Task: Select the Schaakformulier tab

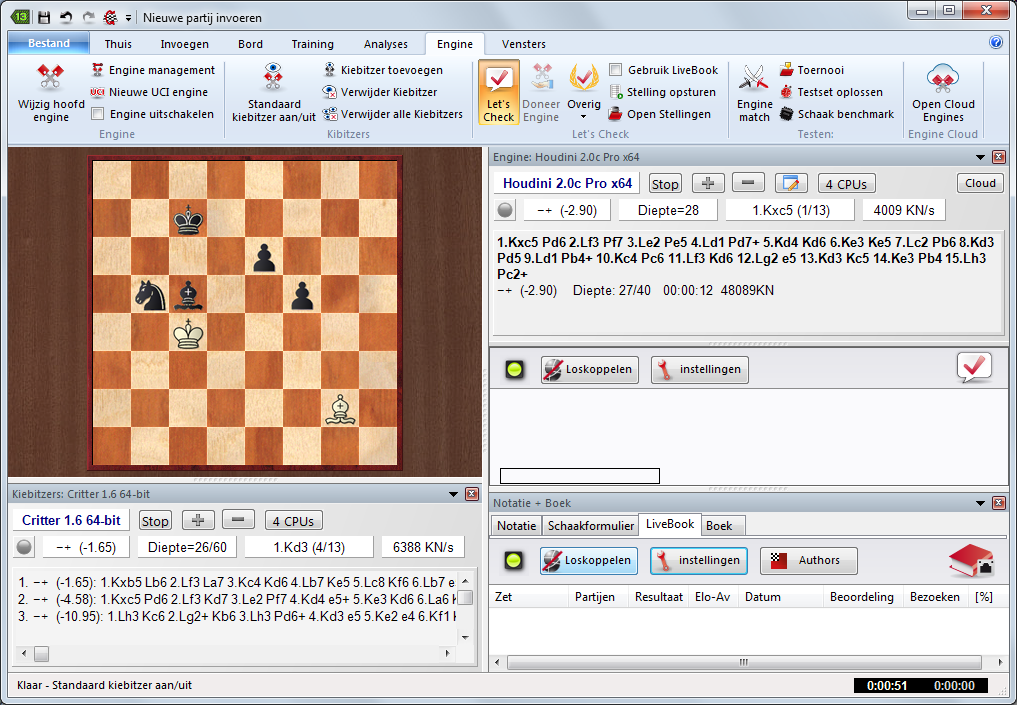Action: (590, 526)
